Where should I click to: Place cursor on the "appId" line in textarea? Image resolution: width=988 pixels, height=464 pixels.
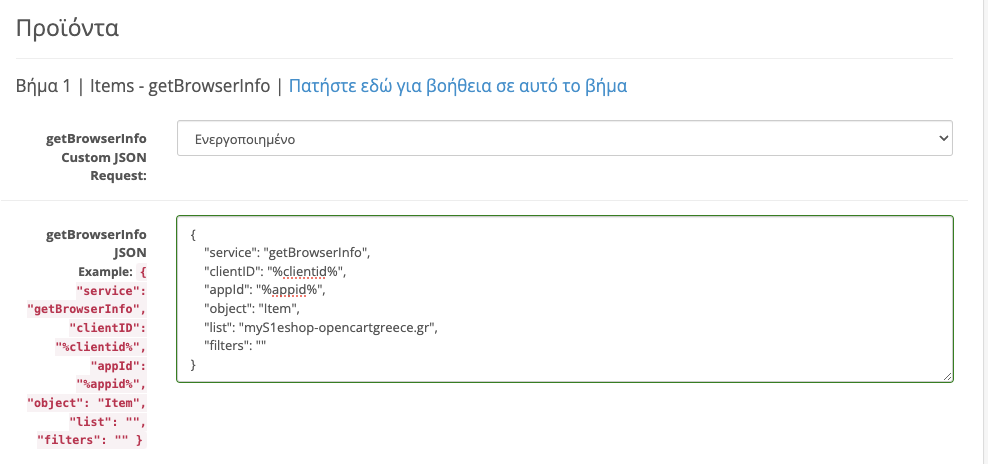[265, 290]
